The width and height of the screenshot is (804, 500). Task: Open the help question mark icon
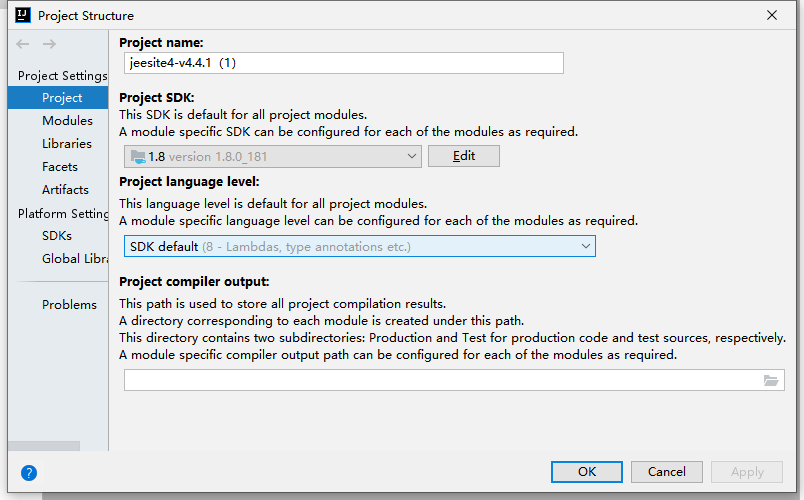pos(29,473)
